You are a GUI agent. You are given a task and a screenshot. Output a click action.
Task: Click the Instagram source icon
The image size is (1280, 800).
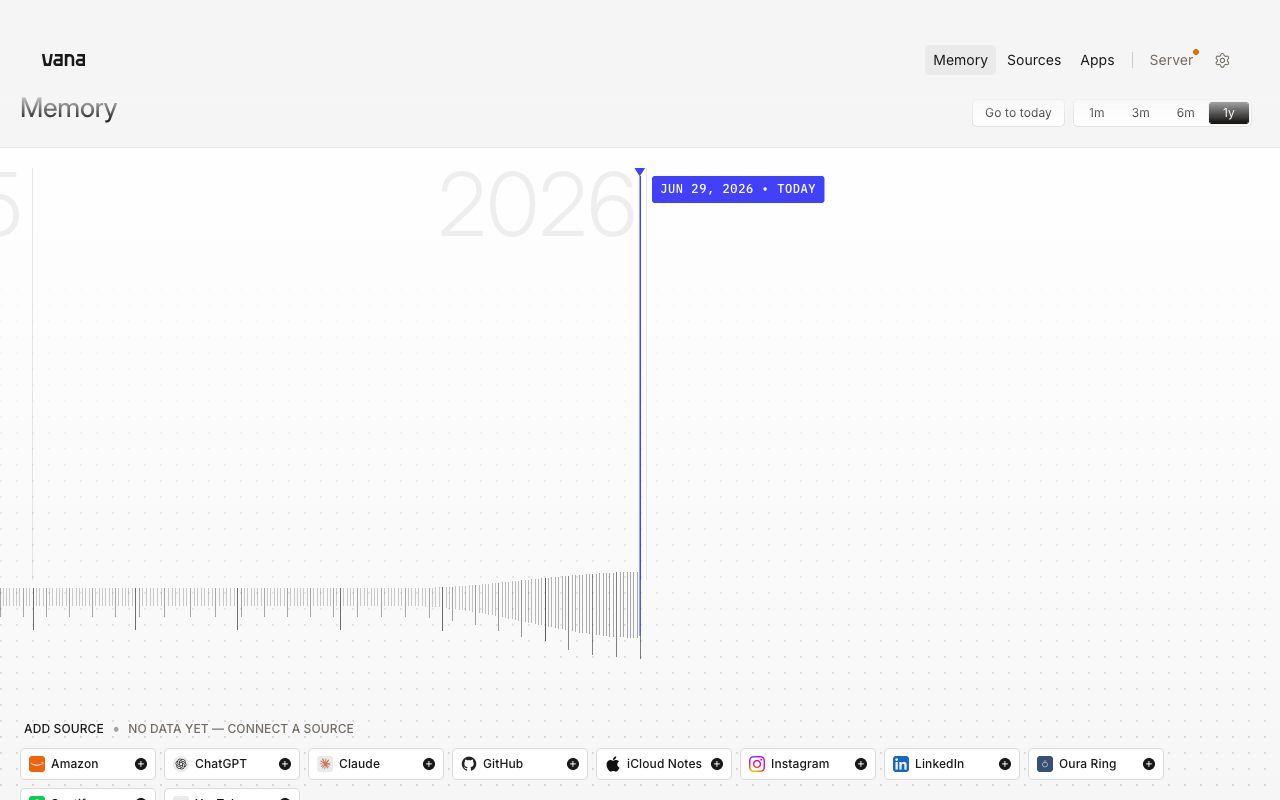pos(757,764)
